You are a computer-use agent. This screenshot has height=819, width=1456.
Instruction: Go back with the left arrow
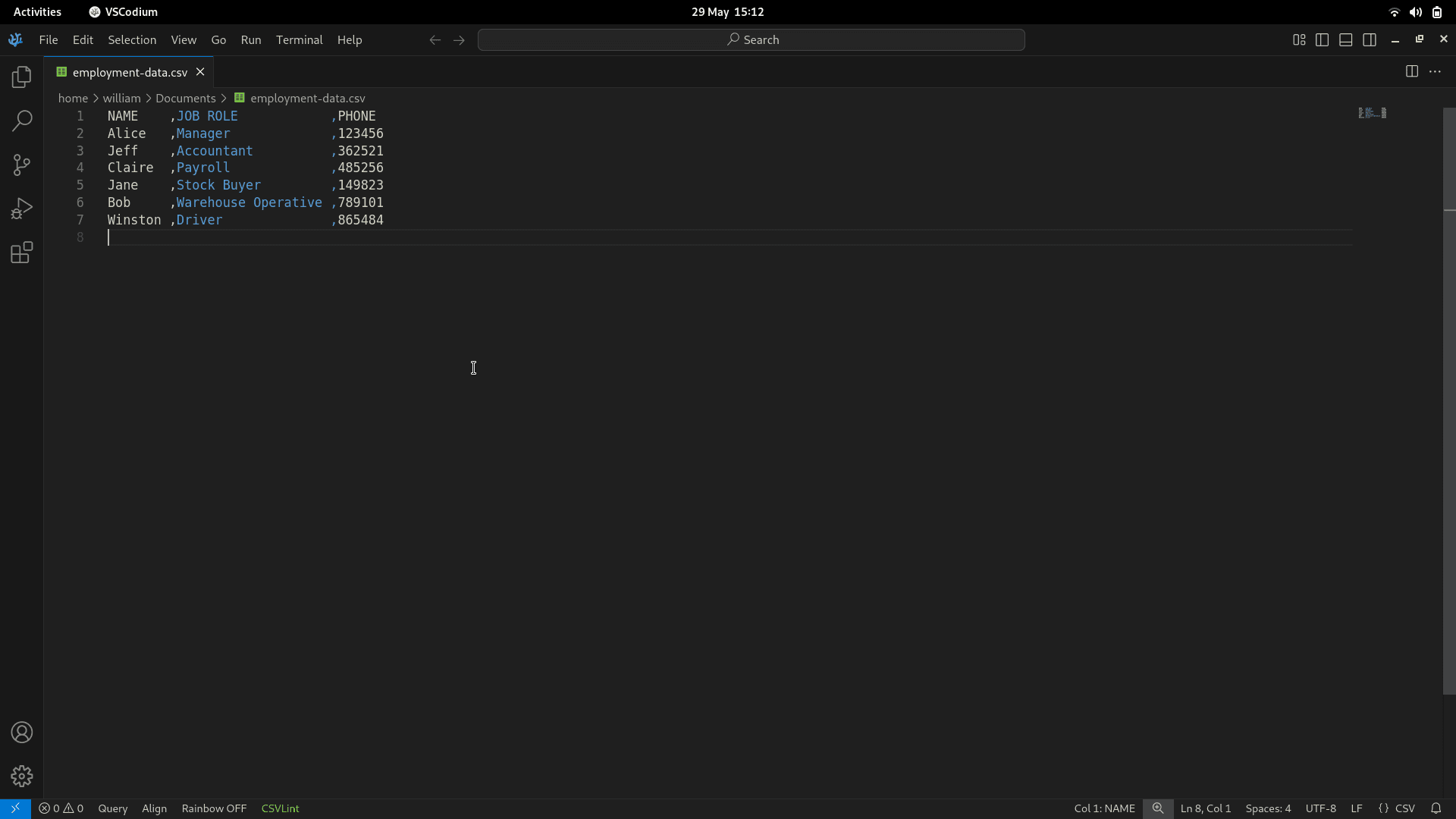pyautogui.click(x=435, y=39)
